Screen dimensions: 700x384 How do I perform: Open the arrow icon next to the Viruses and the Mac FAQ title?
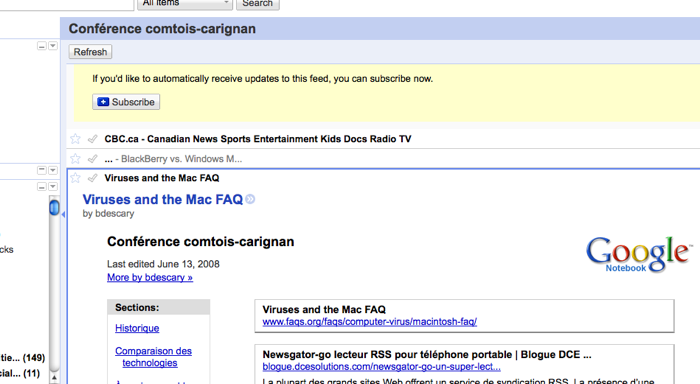250,199
